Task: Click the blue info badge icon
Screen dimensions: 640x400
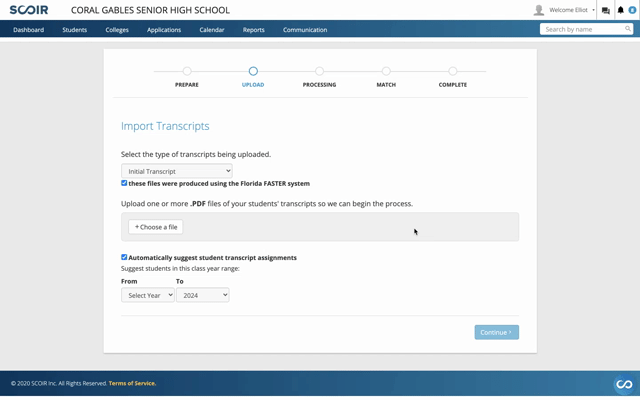Action: (632, 10)
